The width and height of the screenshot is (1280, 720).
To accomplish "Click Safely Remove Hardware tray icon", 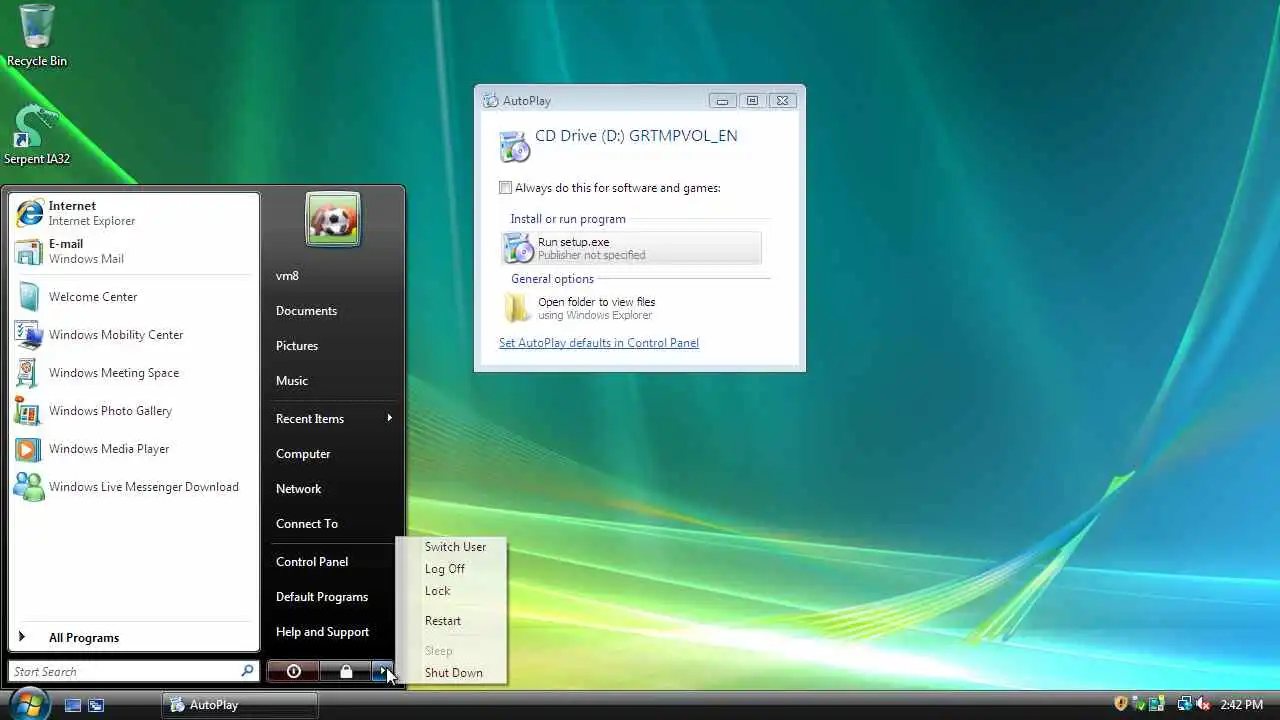I will [1139, 704].
